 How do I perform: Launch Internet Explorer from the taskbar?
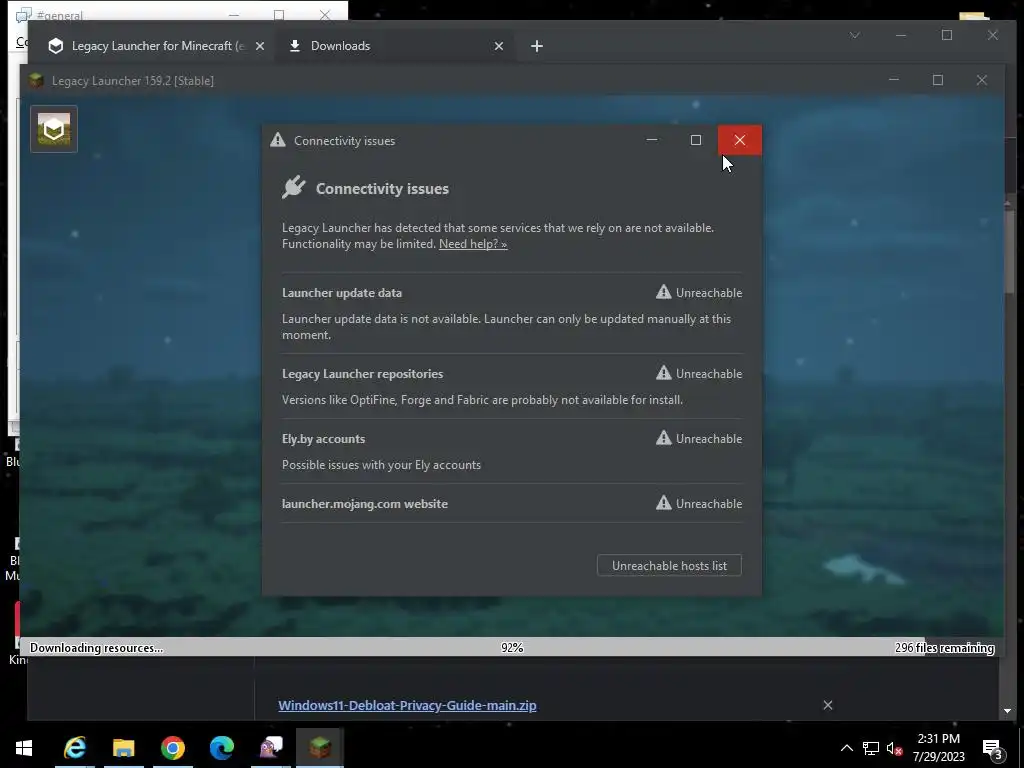(74, 748)
